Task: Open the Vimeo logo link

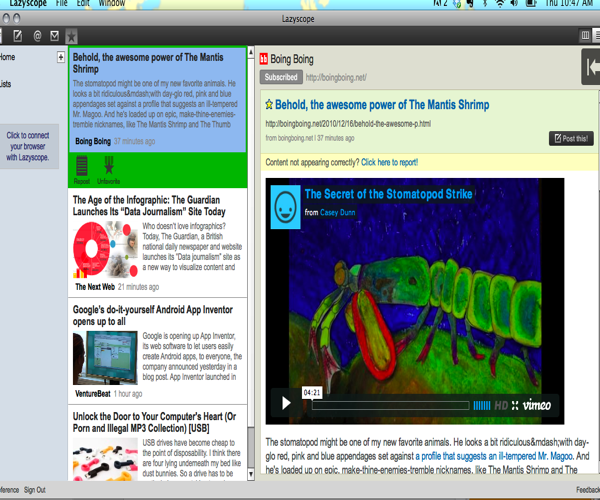Action: click(x=537, y=405)
